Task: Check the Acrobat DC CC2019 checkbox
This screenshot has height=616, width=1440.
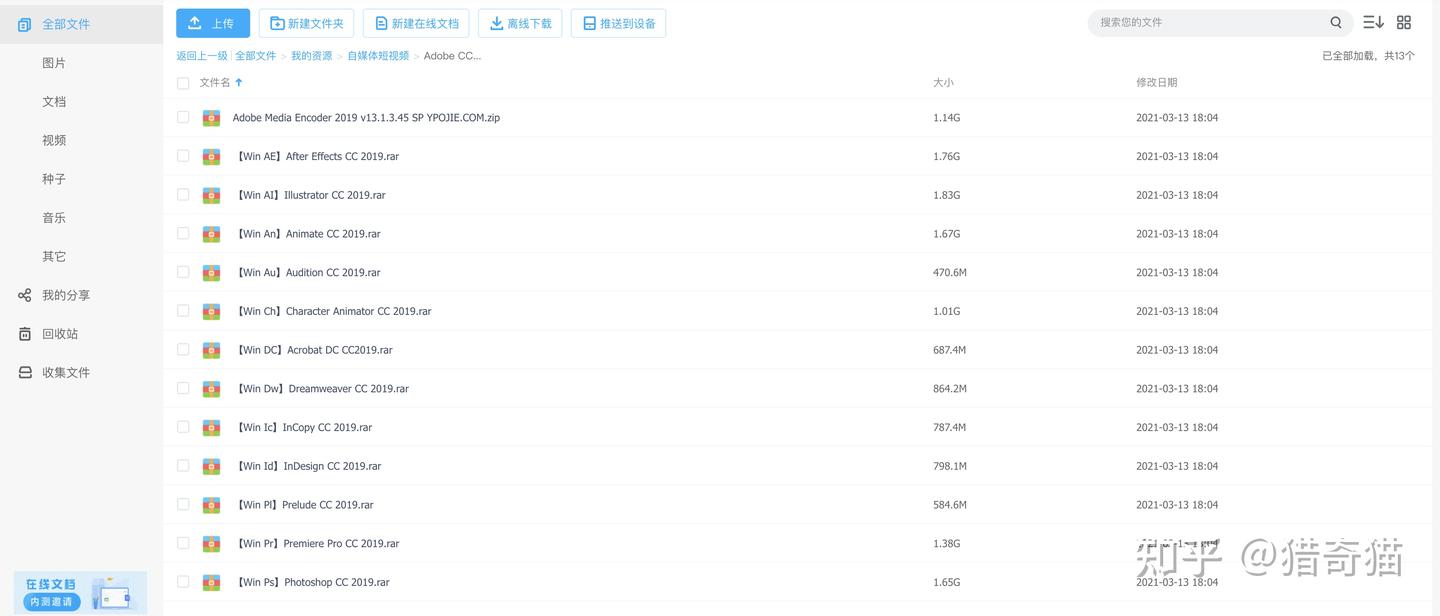Action: pyautogui.click(x=183, y=349)
